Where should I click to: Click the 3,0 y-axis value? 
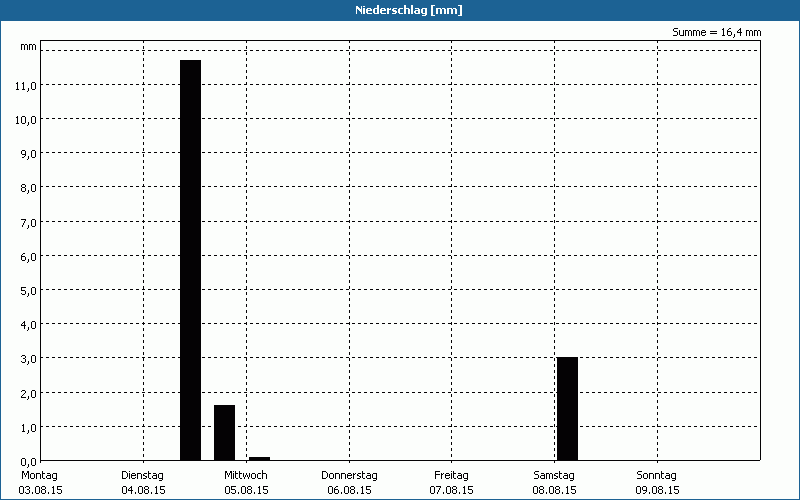(x=29, y=359)
